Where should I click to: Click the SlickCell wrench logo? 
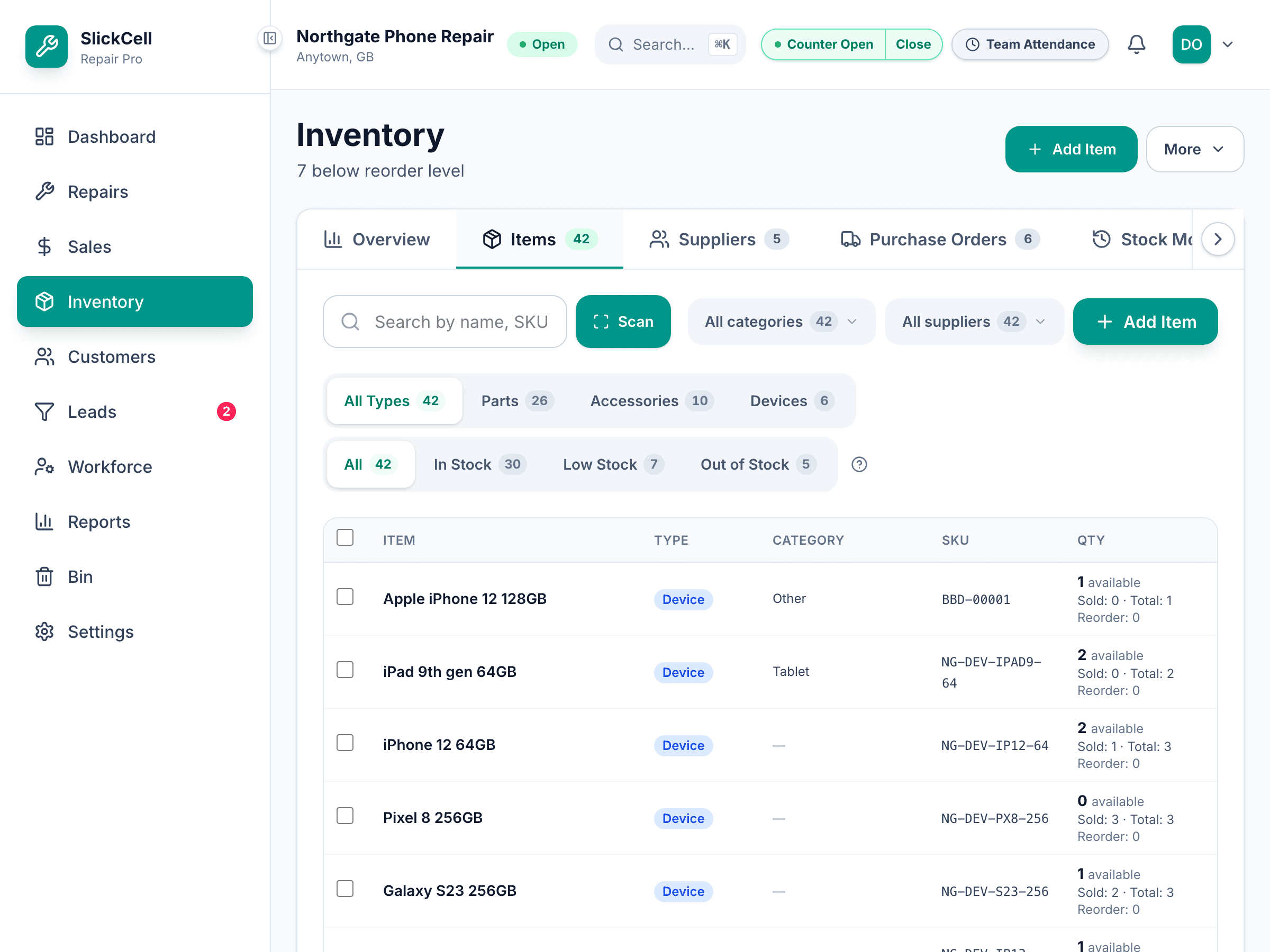click(47, 47)
